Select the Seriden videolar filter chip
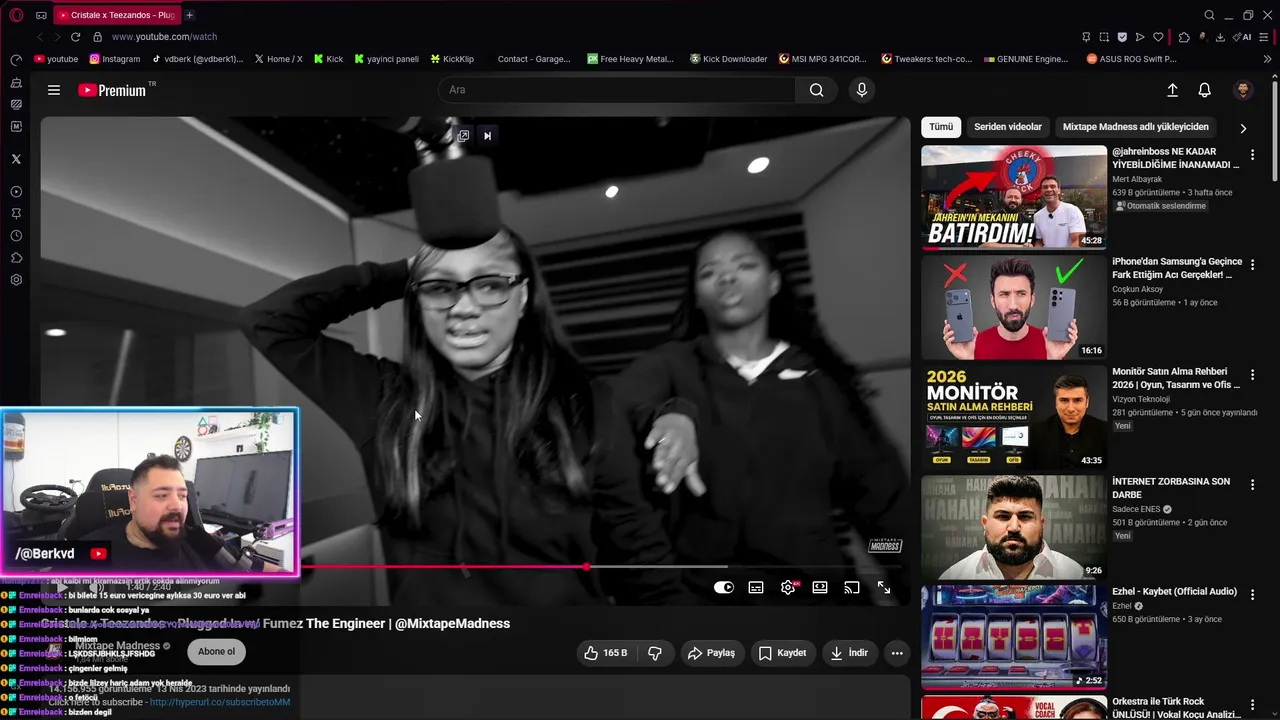This screenshot has width=1280, height=720. coord(1008,127)
